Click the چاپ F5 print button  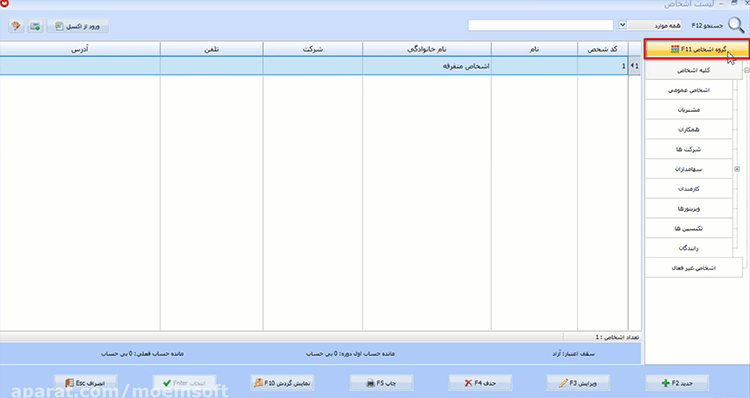(x=381, y=383)
